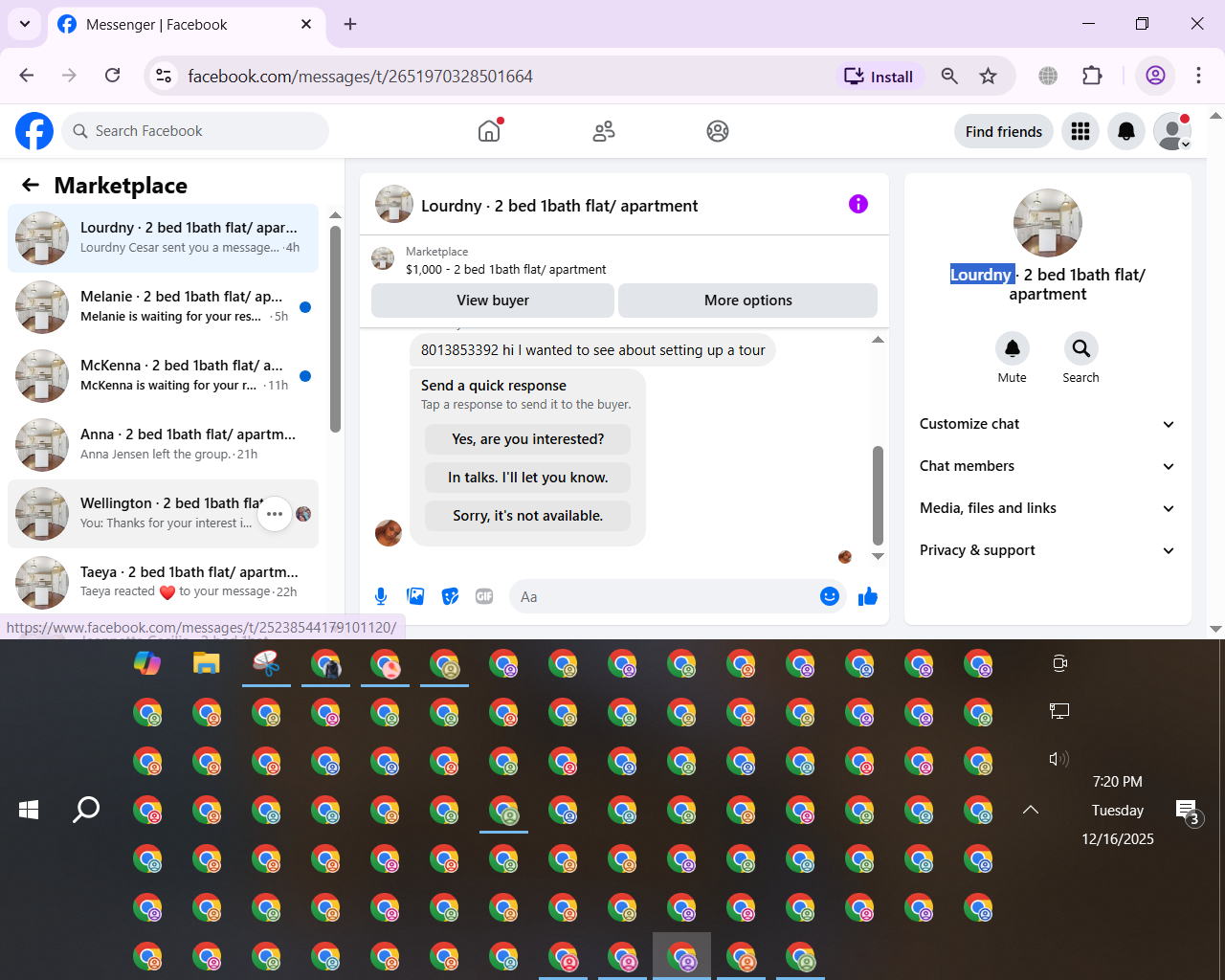Viewport: 1225px width, 980px height.
Task: Open the browser zoom magnifier icon
Action: coord(949,77)
